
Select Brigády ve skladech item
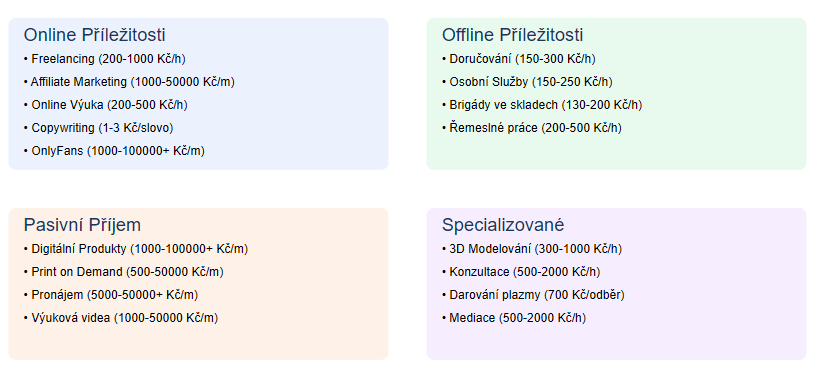542,105
